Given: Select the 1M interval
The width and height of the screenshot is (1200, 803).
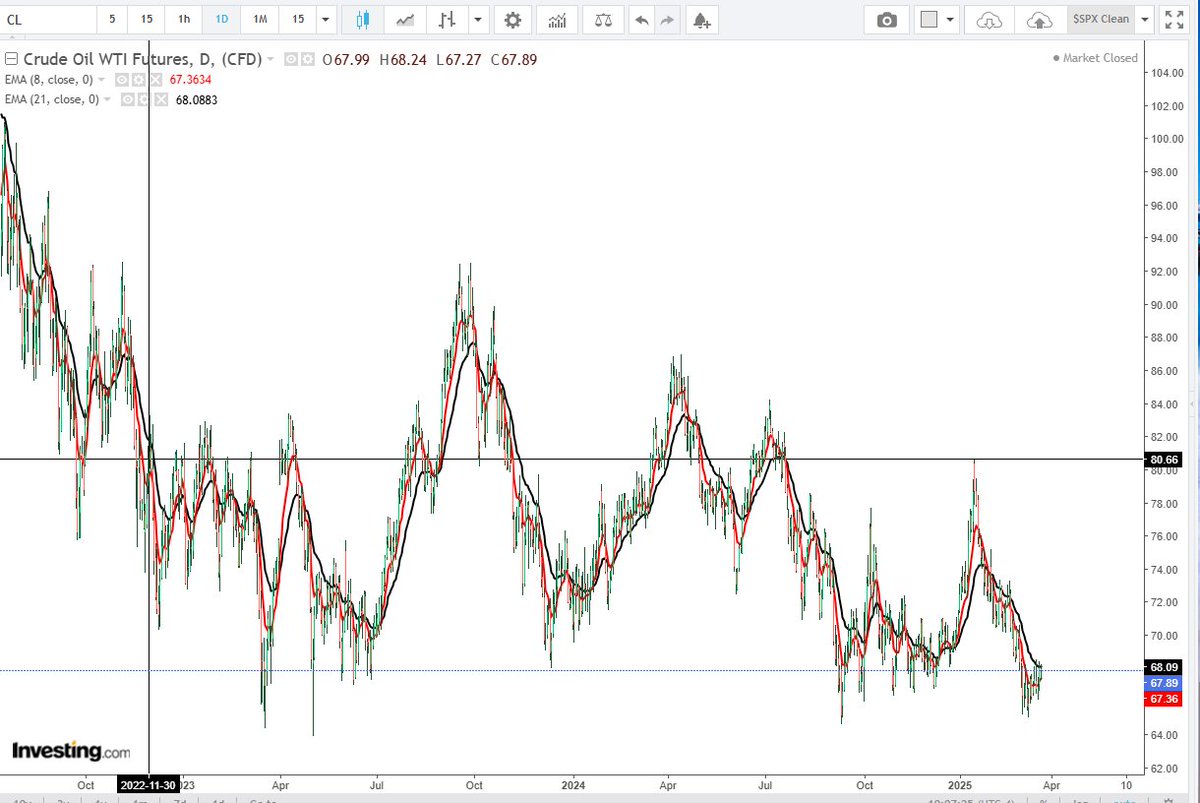Looking at the screenshot, I should (260, 19).
